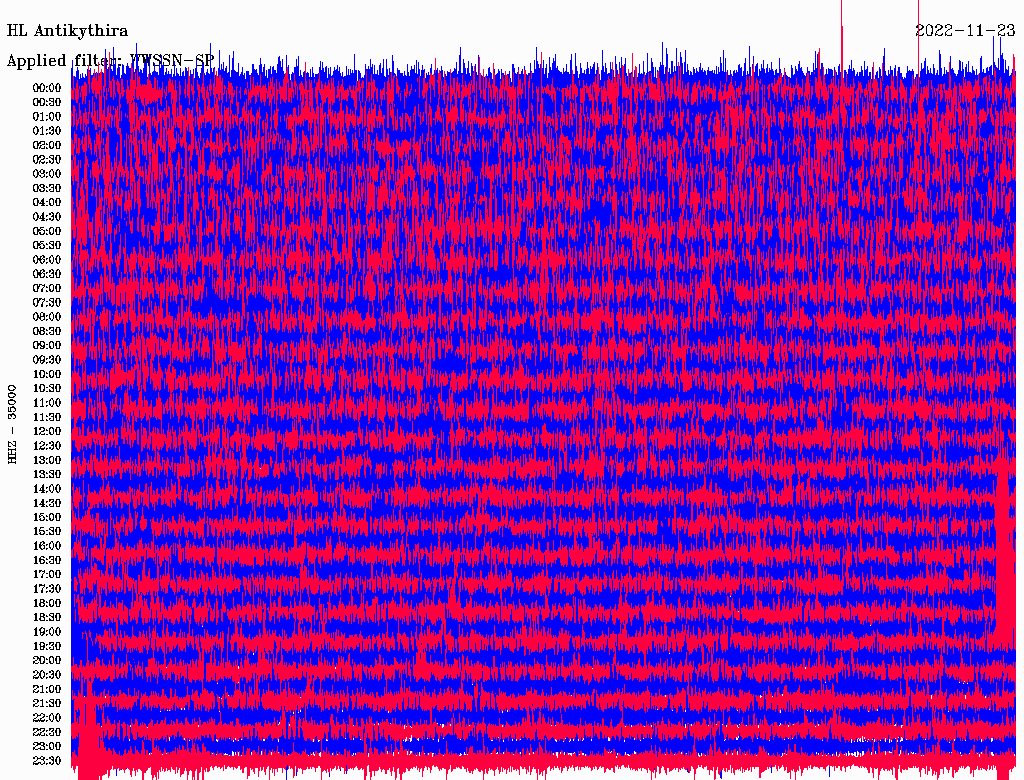Select the 15:00 time label
The image size is (1024, 780).
(x=47, y=517)
